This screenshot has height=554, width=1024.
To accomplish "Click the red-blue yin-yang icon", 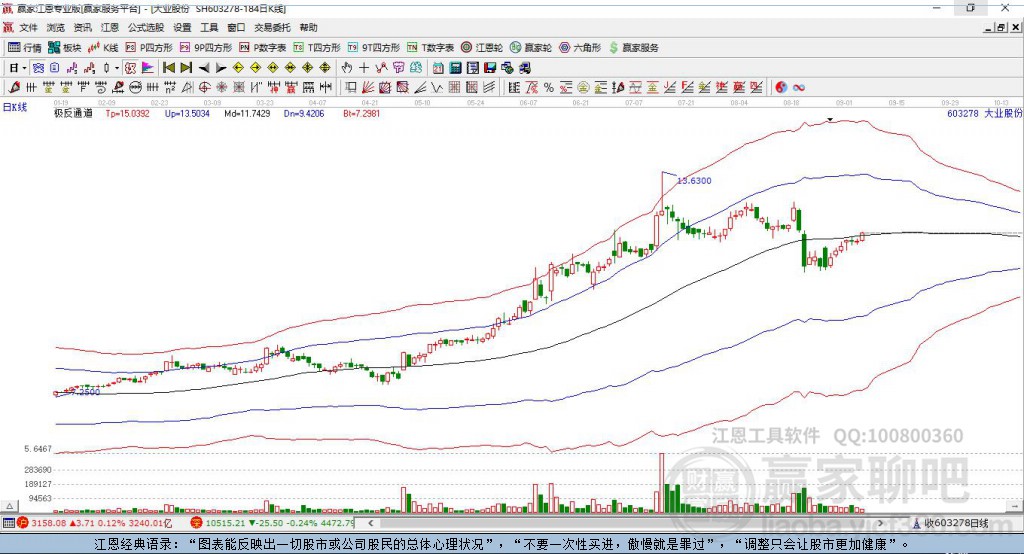I will coord(781,88).
